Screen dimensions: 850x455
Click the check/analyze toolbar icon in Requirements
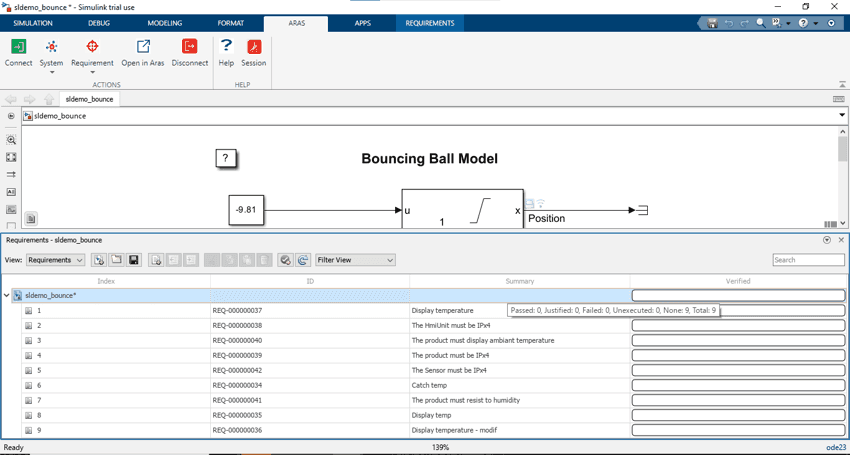(x=285, y=260)
